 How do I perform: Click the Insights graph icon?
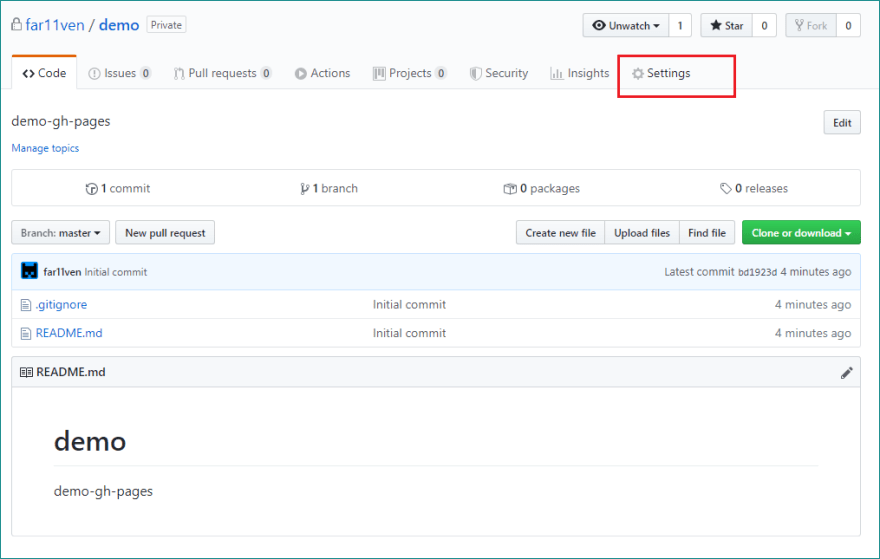(556, 74)
